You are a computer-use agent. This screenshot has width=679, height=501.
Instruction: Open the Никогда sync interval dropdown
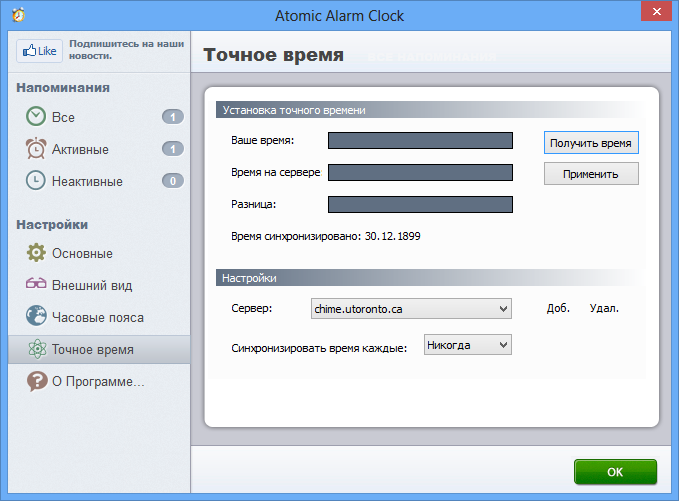(468, 345)
